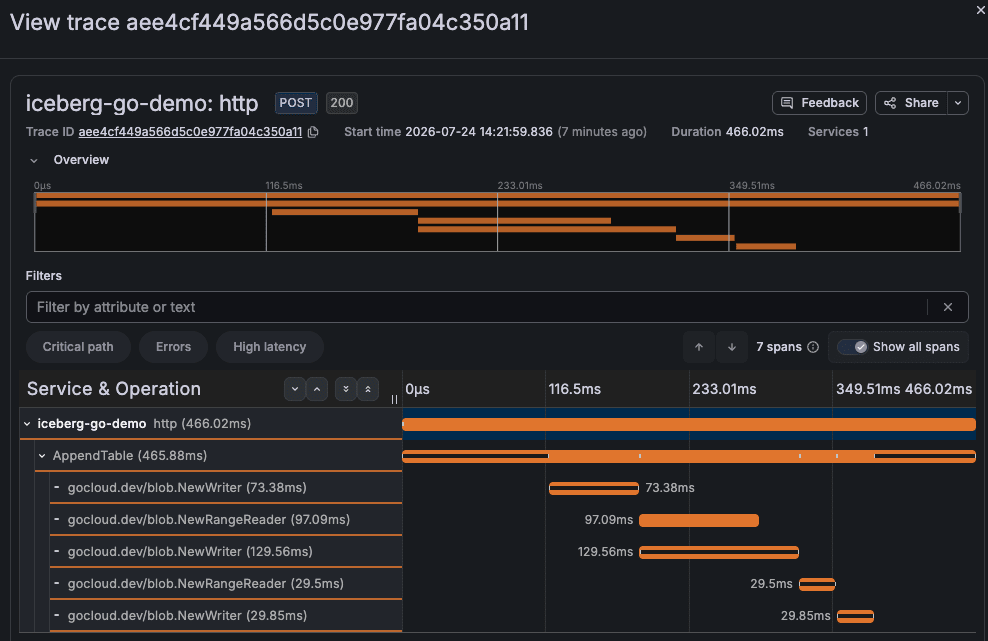
Task: Collapse the AppendTable span row
Action: point(42,456)
